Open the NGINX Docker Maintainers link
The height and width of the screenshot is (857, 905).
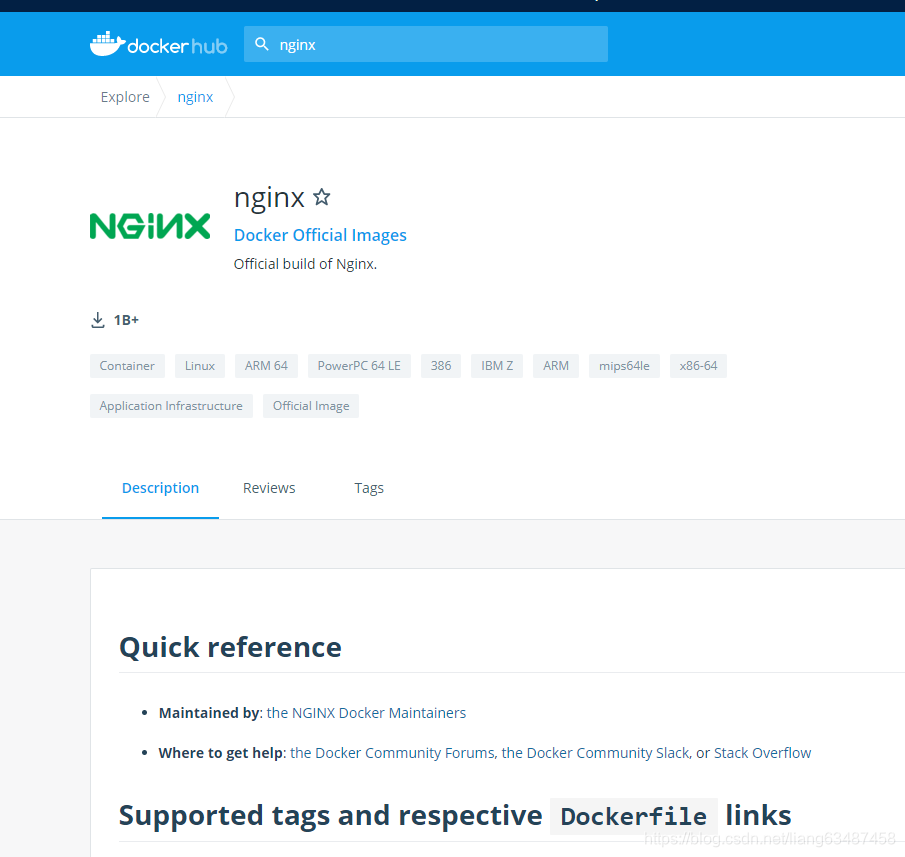(366, 713)
